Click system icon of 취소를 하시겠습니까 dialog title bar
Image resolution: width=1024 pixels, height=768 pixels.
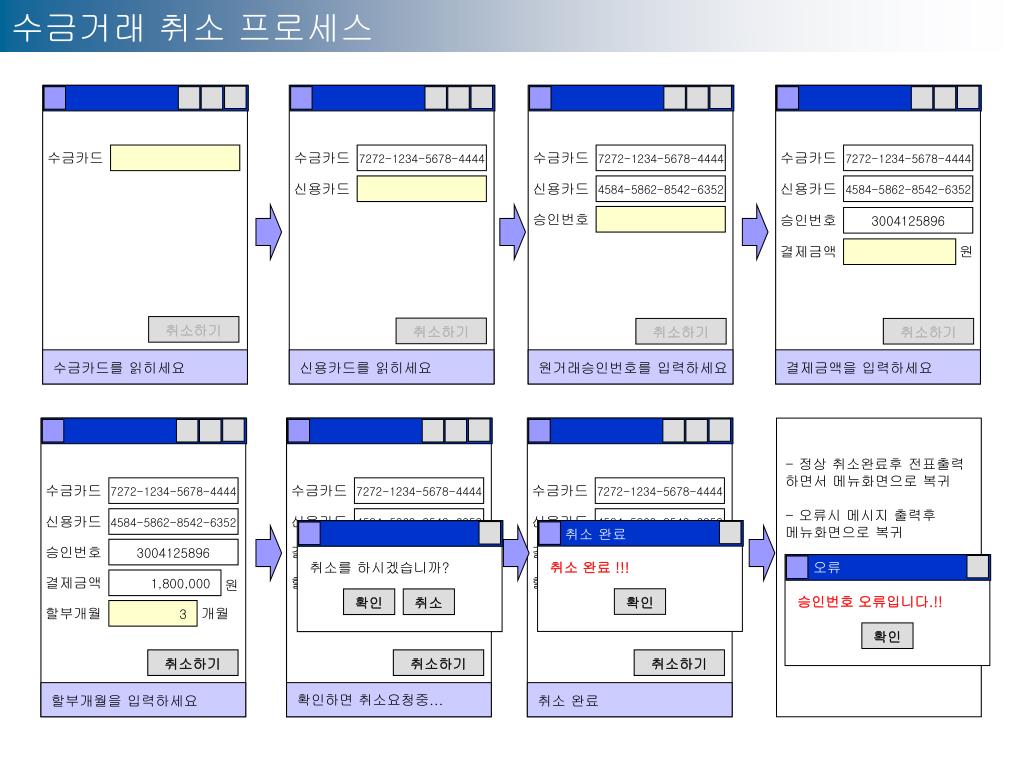click(309, 533)
